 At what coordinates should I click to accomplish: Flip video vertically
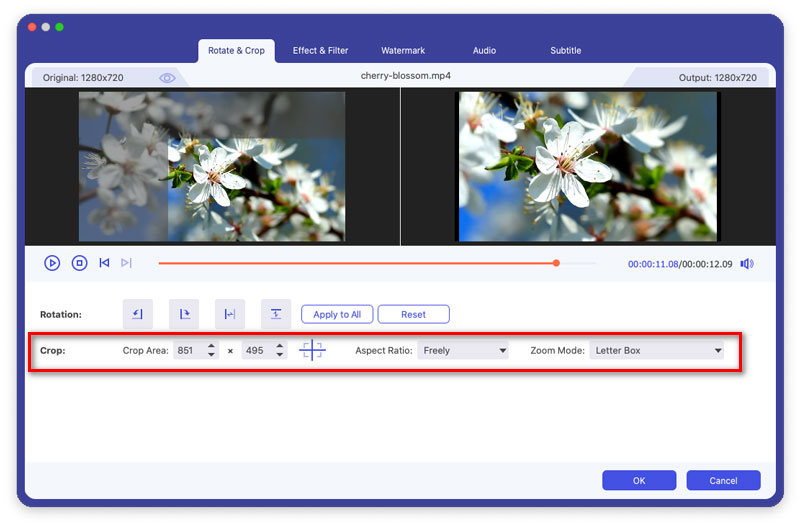coord(276,314)
